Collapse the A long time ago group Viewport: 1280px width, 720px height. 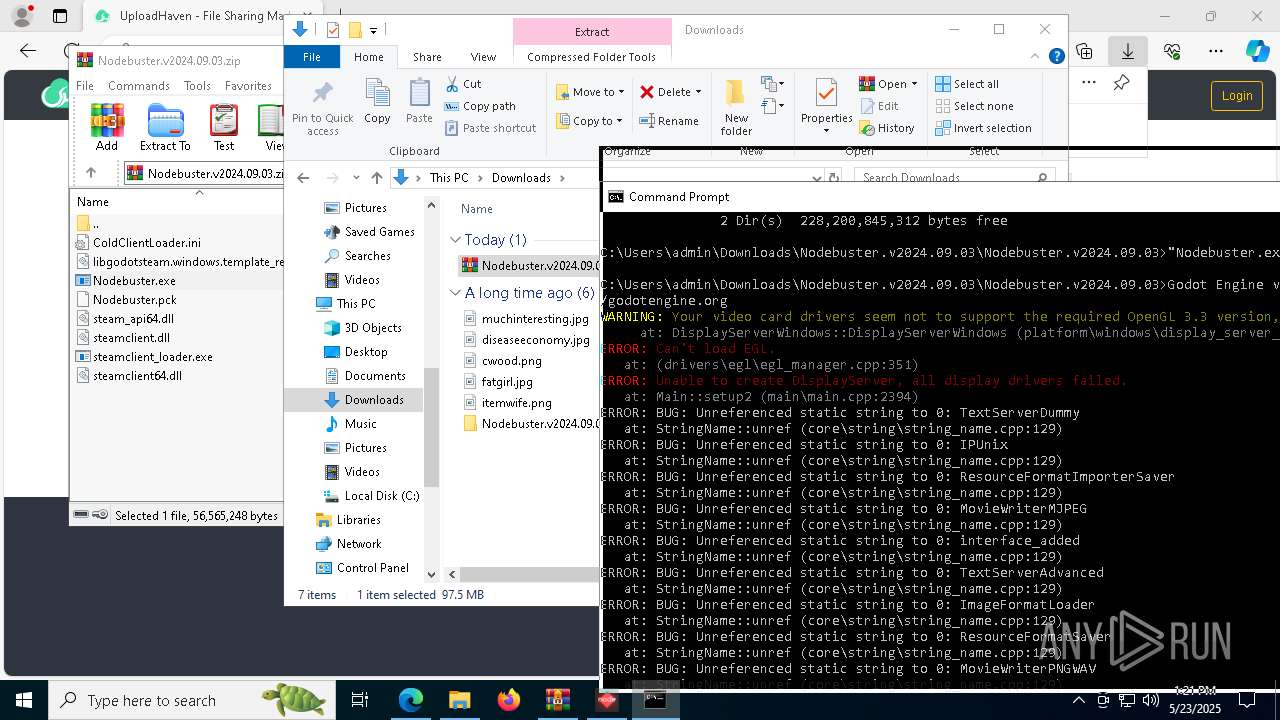pyautogui.click(x=456, y=293)
